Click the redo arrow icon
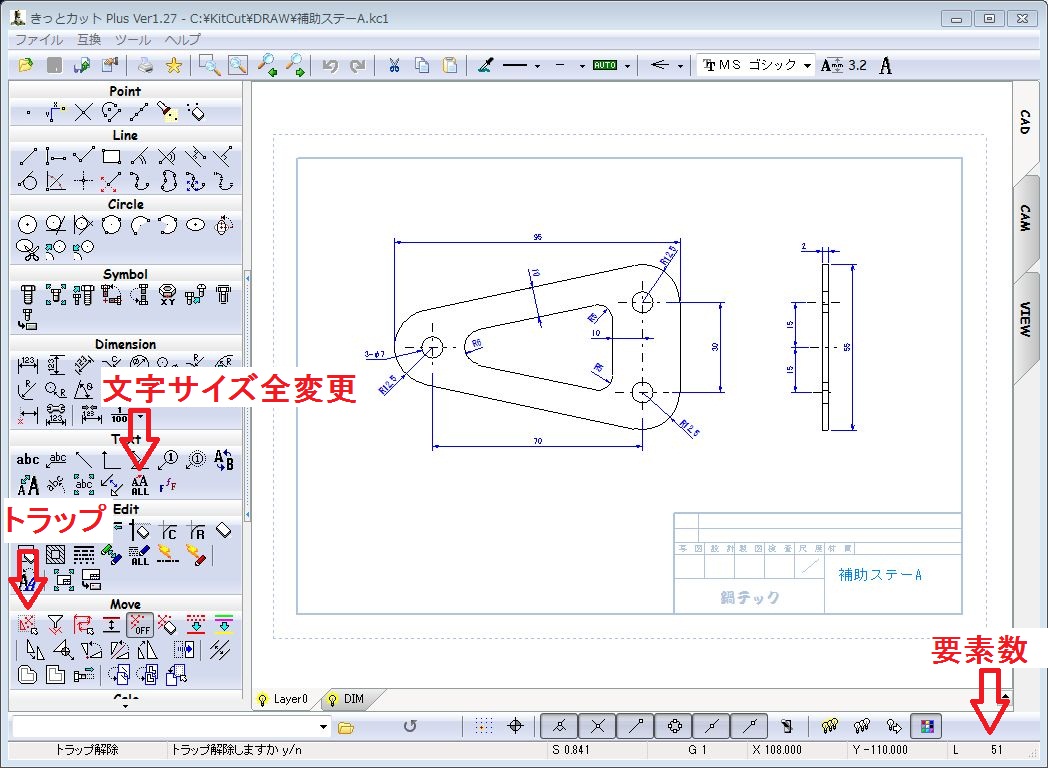1048x768 pixels. (x=358, y=65)
